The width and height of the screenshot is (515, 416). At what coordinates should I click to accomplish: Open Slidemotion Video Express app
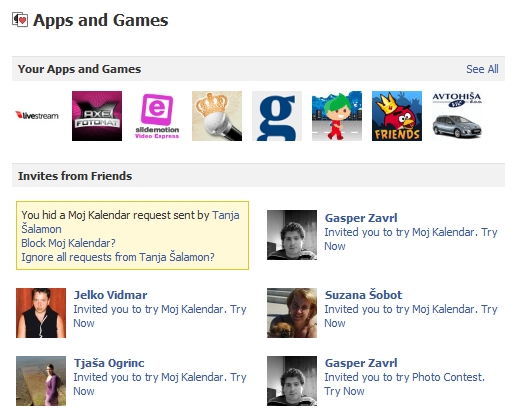pos(157,116)
